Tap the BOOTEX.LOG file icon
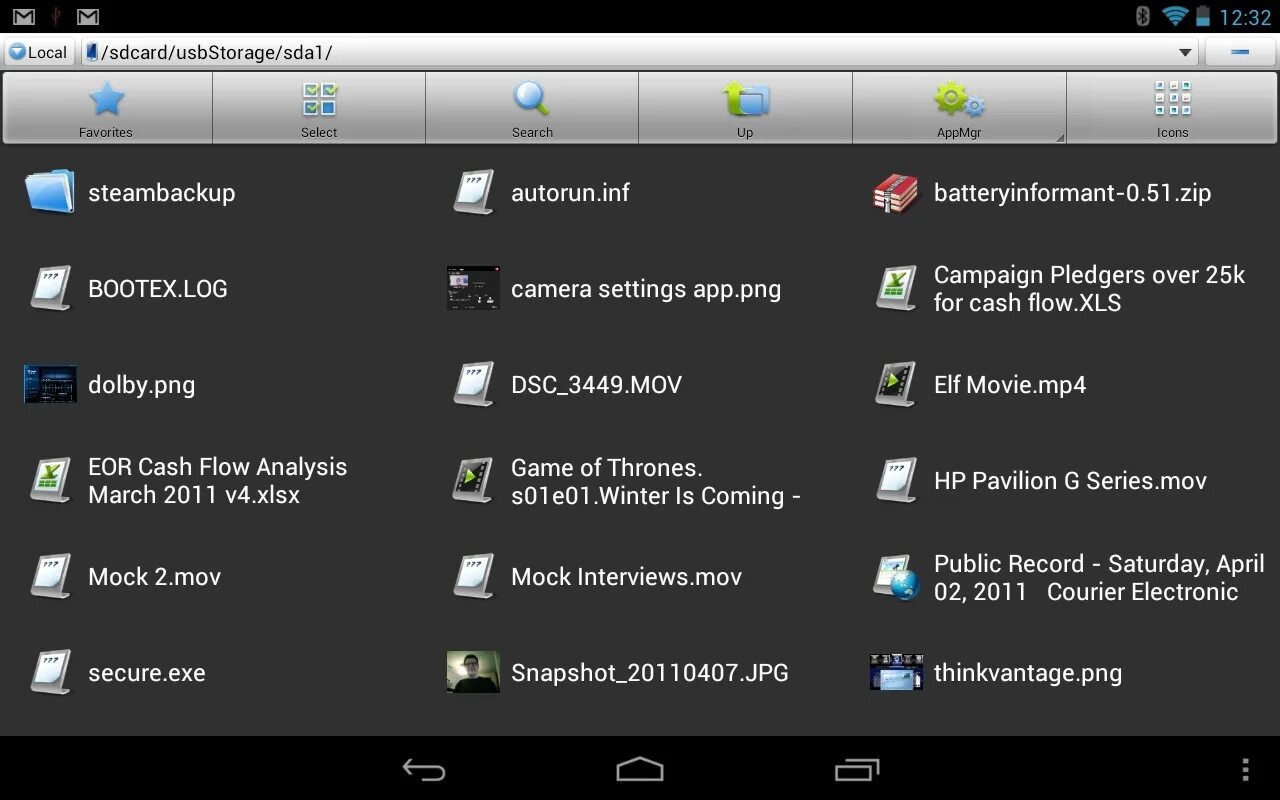 (50, 288)
